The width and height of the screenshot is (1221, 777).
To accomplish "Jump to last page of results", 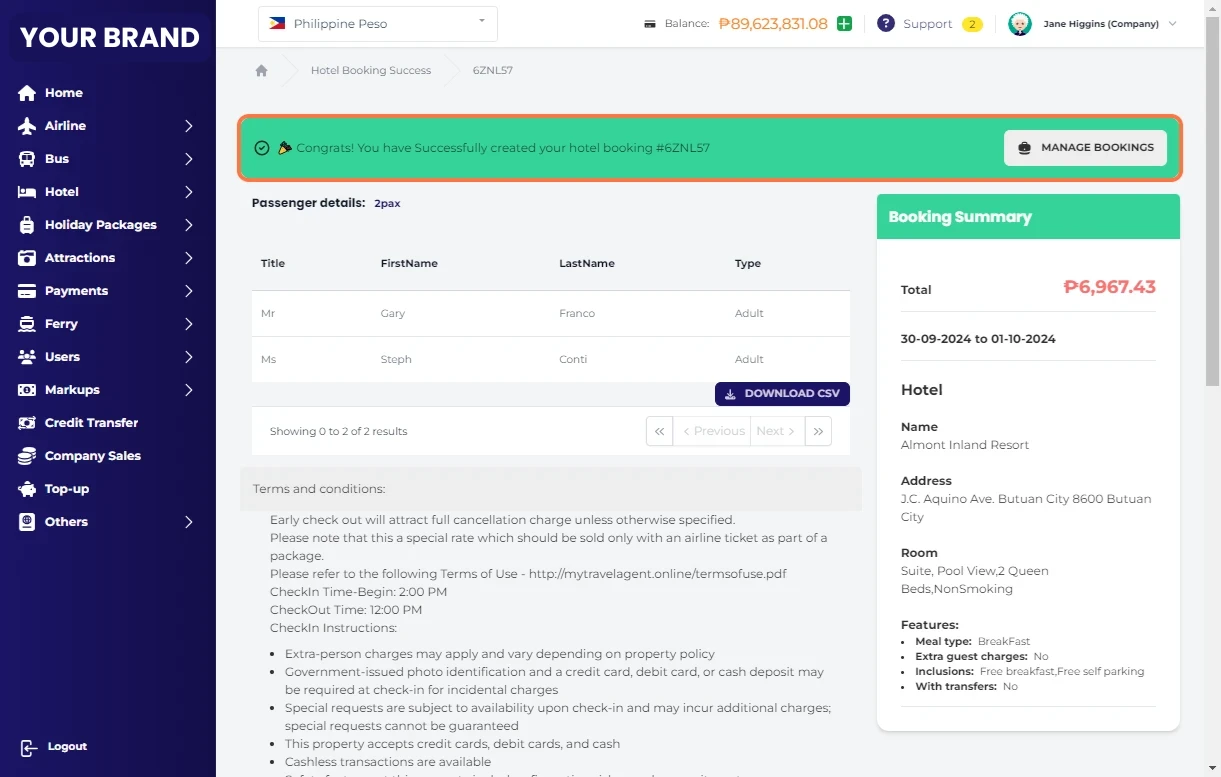I will [818, 431].
